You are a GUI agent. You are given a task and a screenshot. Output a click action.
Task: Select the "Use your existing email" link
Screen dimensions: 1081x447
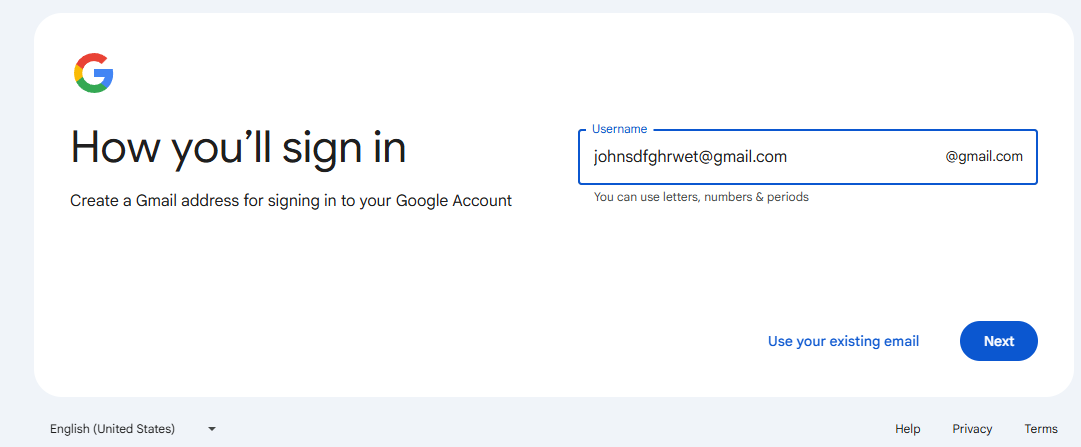(843, 341)
